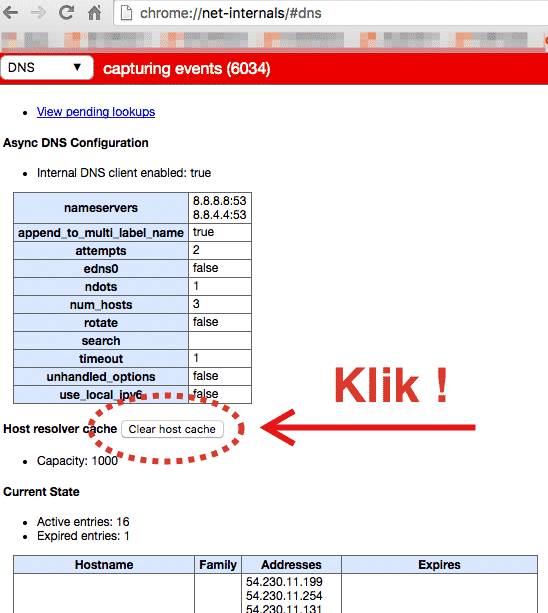Click the first blurred bookmark in bar

(x=10, y=39)
